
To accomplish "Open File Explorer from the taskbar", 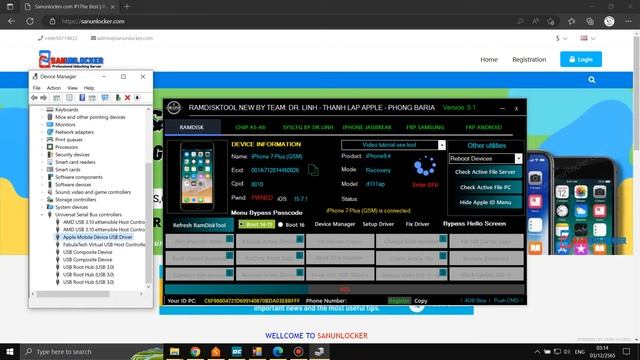I will pyautogui.click(x=175, y=351).
